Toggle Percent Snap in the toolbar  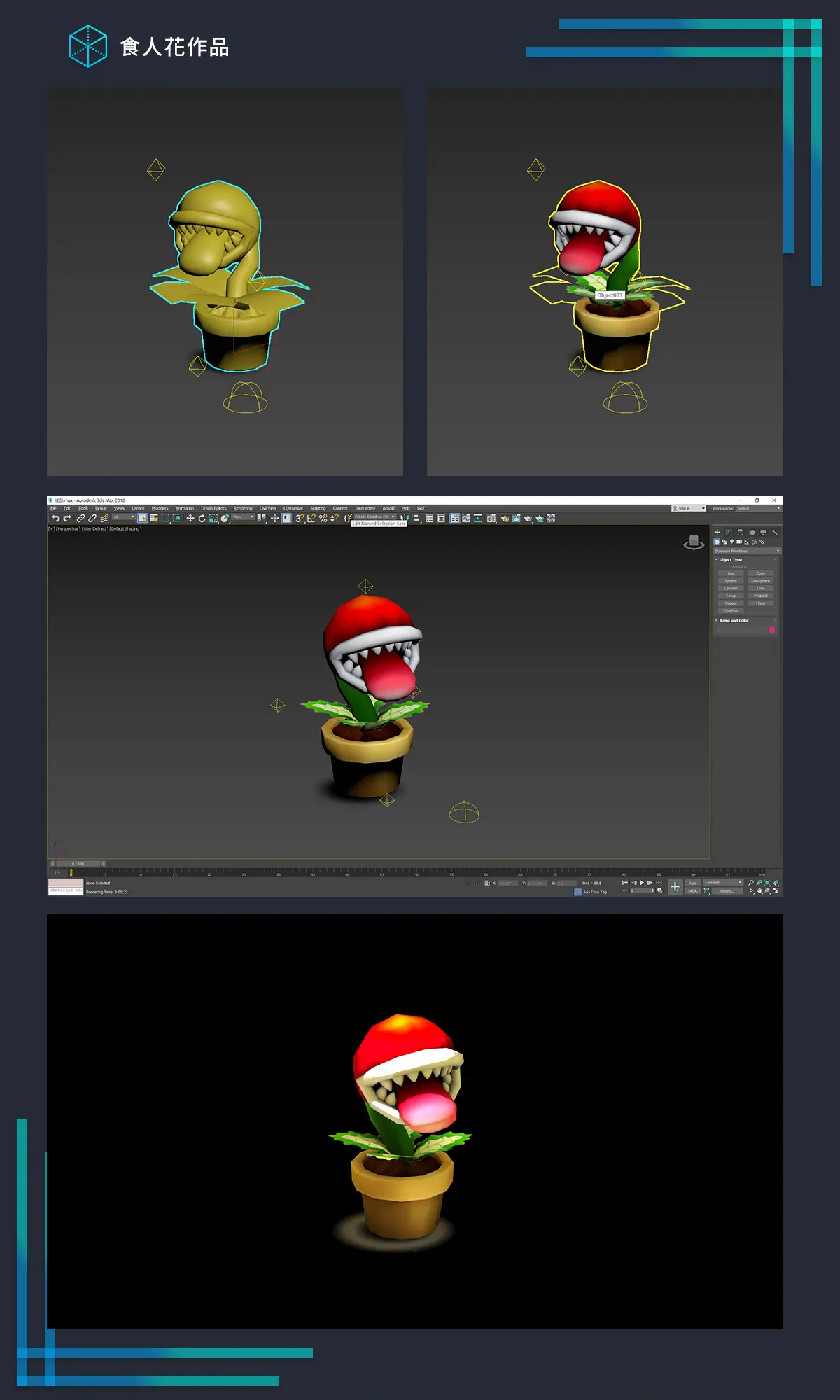(x=323, y=519)
